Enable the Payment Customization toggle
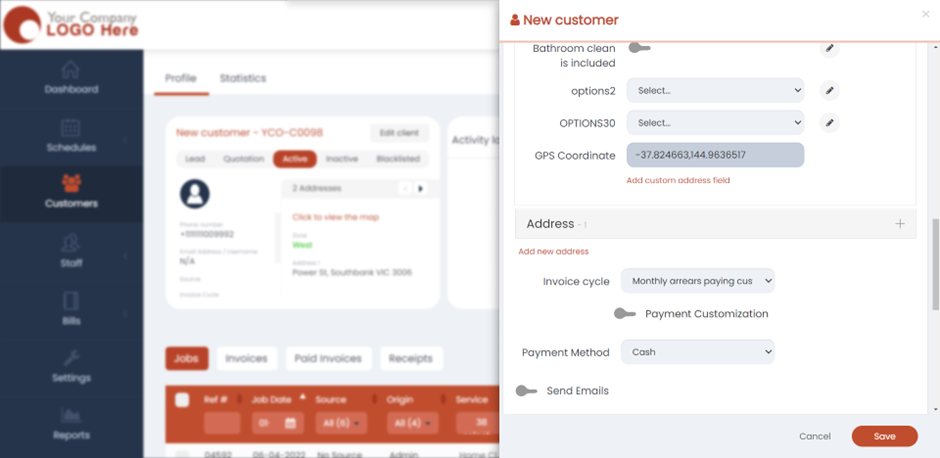 coord(625,314)
